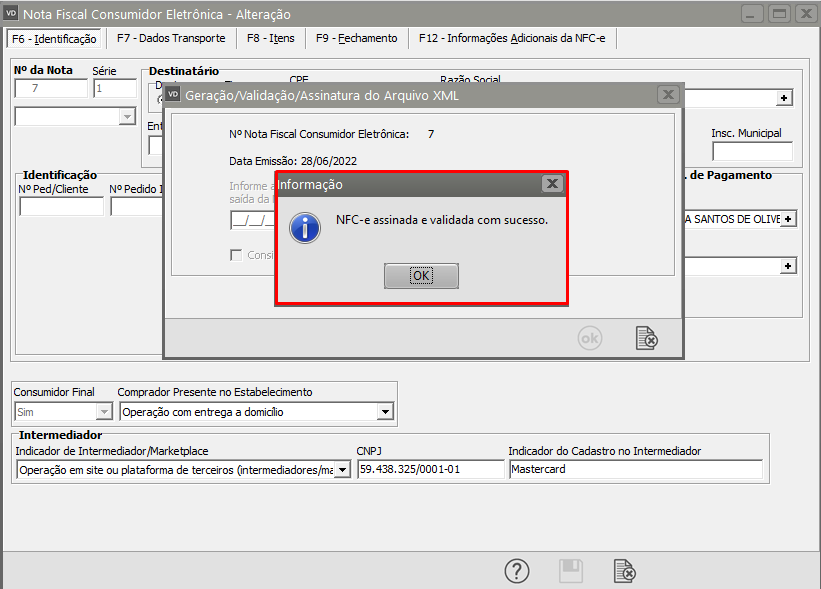
Task: Click the 'Nº Nota Fiscal Consumidor Eletrônica:' label
Action: tap(319, 134)
